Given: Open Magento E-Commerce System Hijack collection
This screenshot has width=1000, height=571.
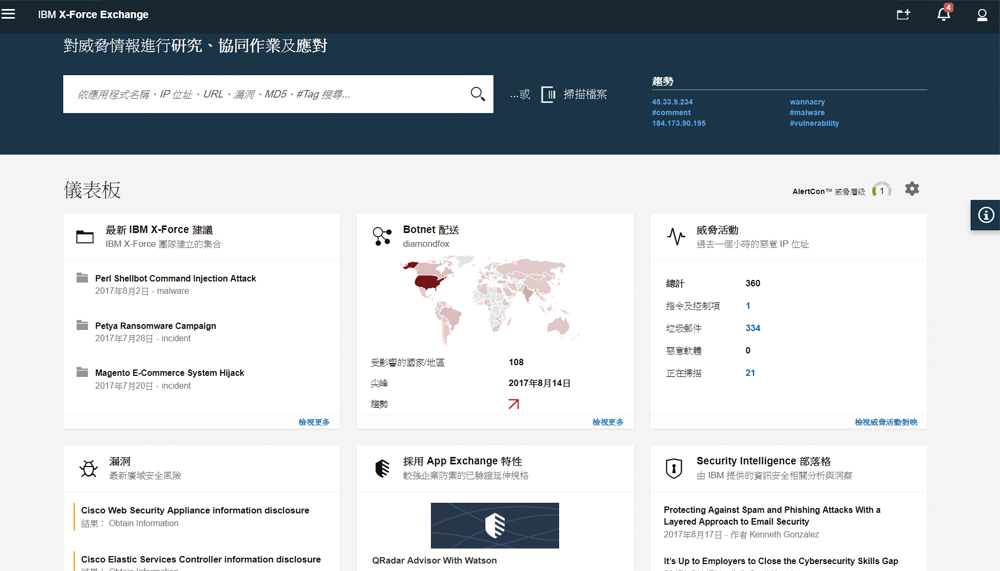Looking at the screenshot, I should (170, 373).
